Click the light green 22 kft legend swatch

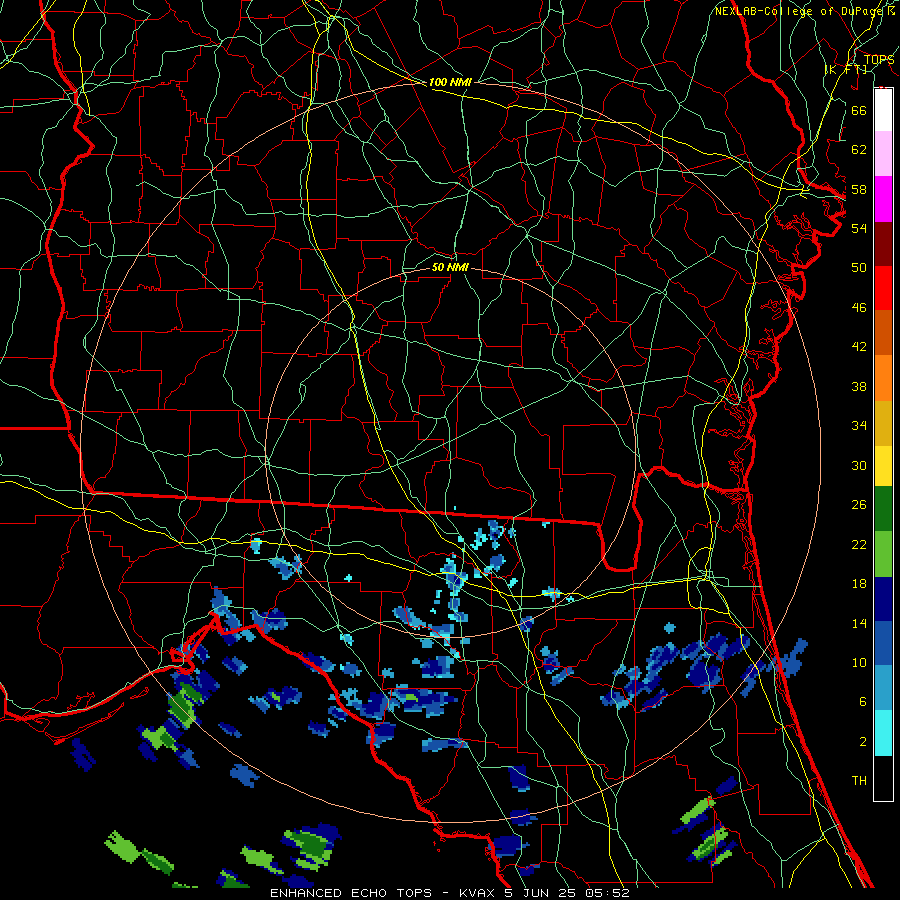tap(883, 554)
